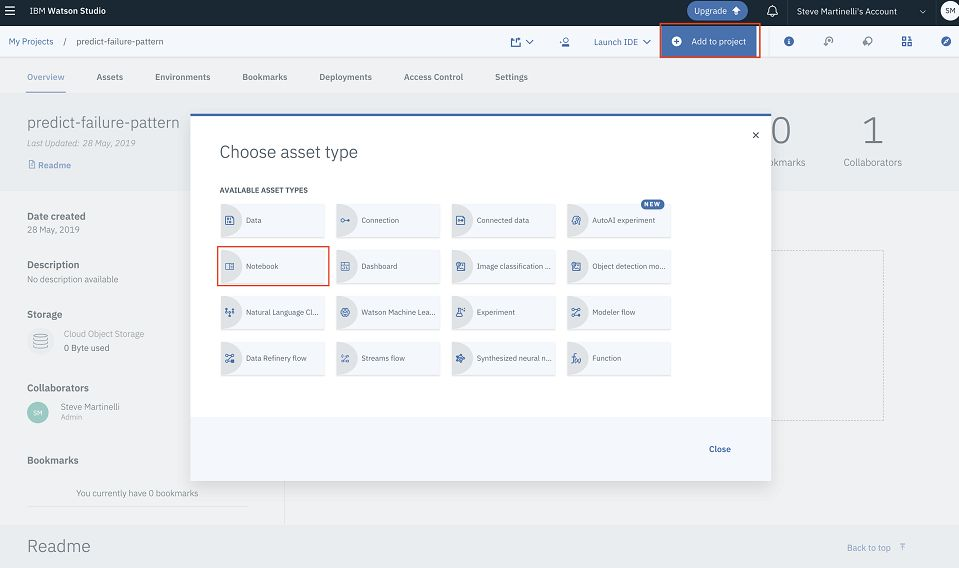The image size is (959, 568).
Task: Open the data panel grid icon
Action: [x=906, y=42]
